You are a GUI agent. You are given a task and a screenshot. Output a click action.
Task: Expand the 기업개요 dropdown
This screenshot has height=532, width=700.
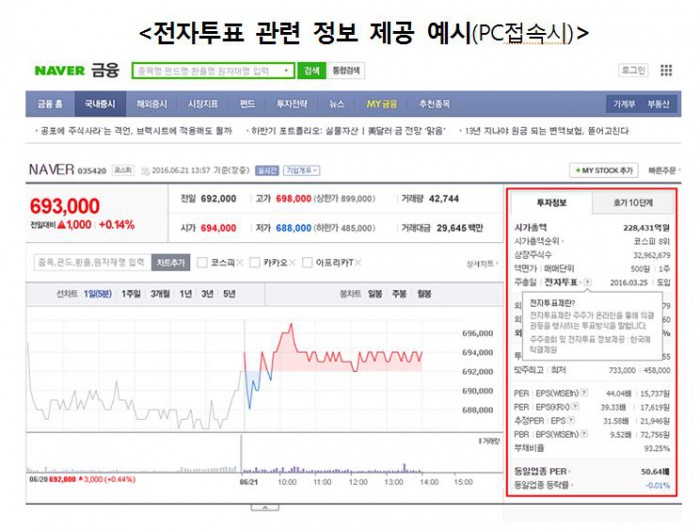[x=301, y=171]
